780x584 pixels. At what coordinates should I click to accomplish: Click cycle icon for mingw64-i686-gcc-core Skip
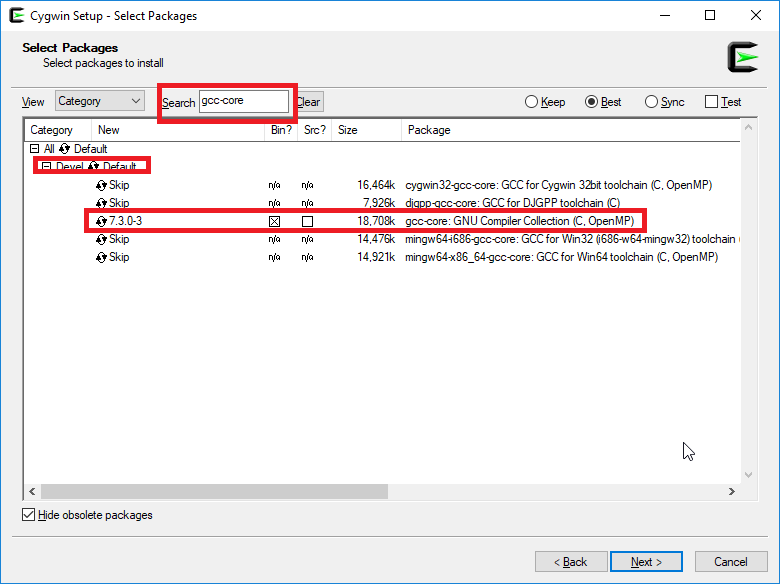[x=101, y=240]
